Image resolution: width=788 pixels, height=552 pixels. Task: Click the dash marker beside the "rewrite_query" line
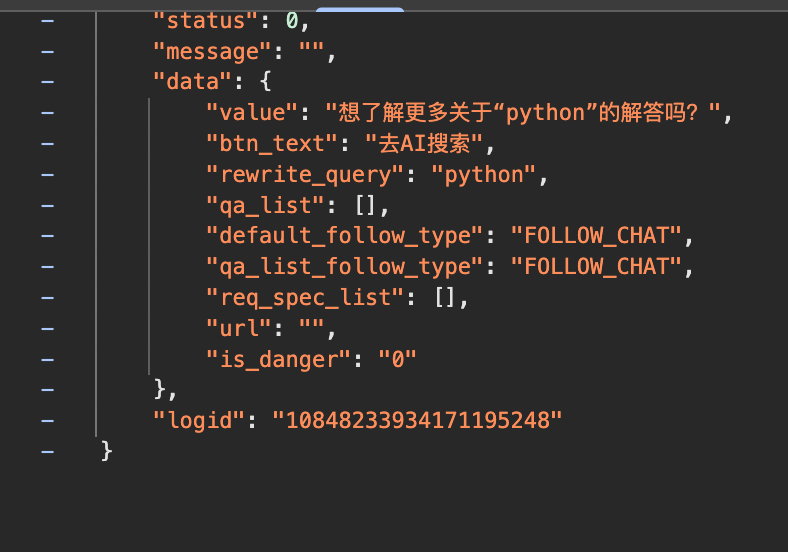48,175
